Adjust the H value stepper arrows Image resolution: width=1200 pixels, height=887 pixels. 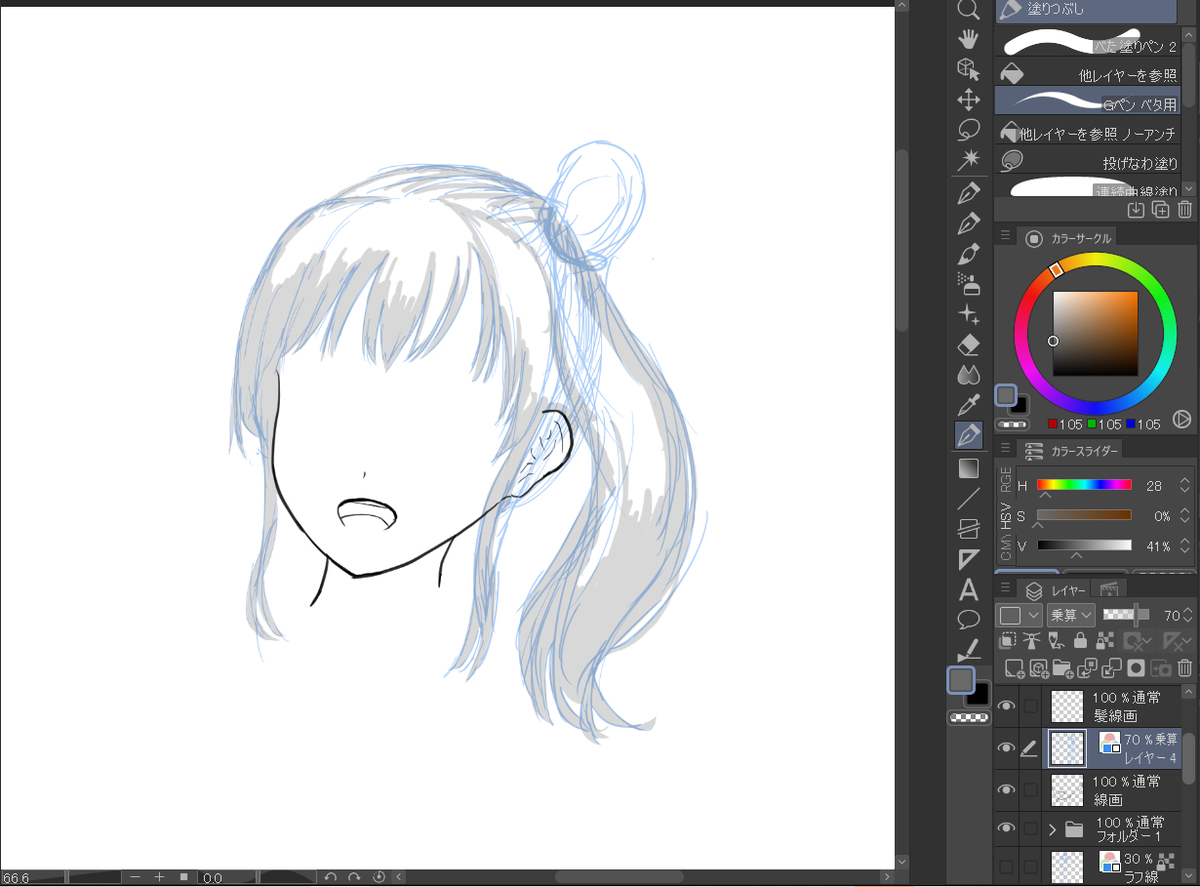(x=1186, y=486)
